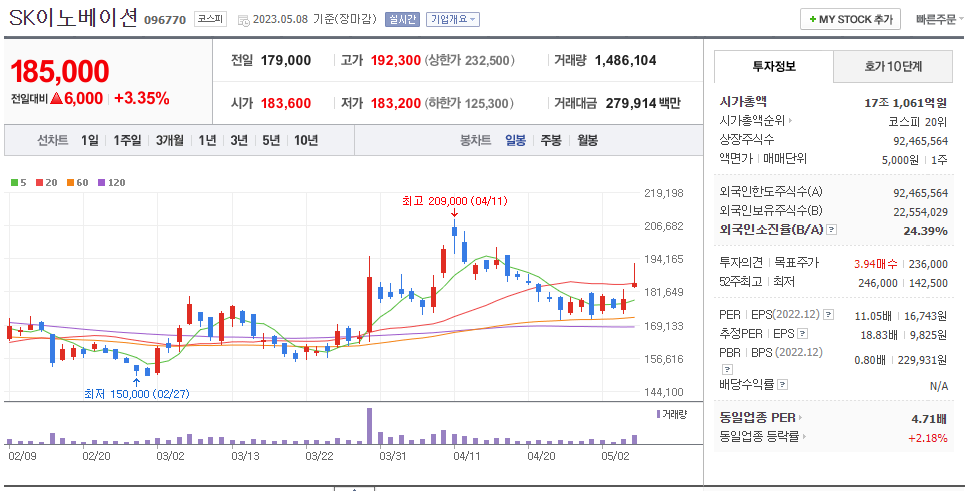Click the 코스피 20위 rank text

(918, 122)
